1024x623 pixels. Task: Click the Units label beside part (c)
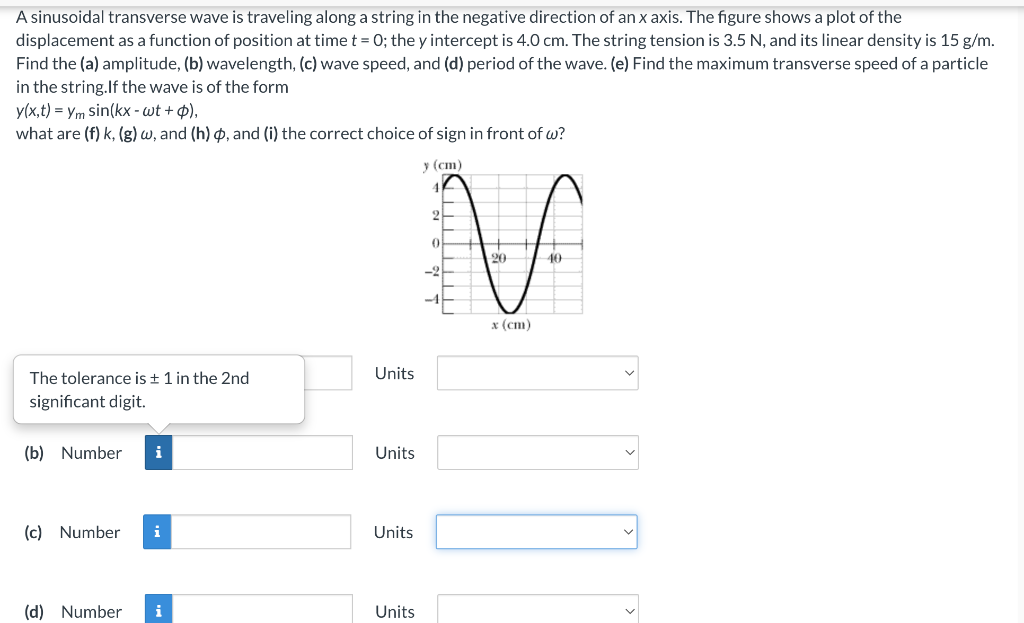(394, 532)
